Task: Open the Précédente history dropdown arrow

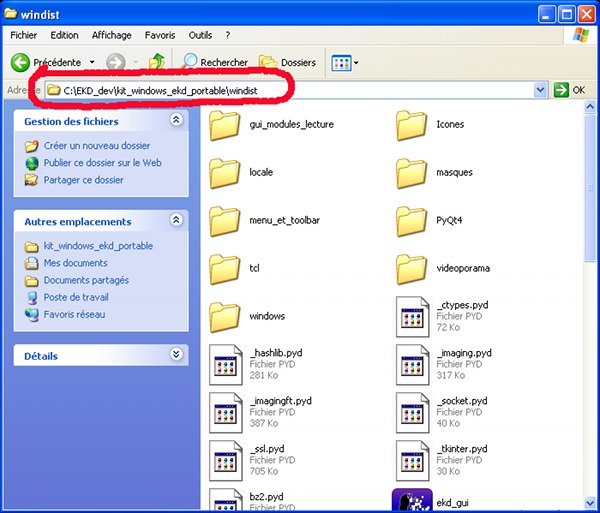Action: click(92, 62)
